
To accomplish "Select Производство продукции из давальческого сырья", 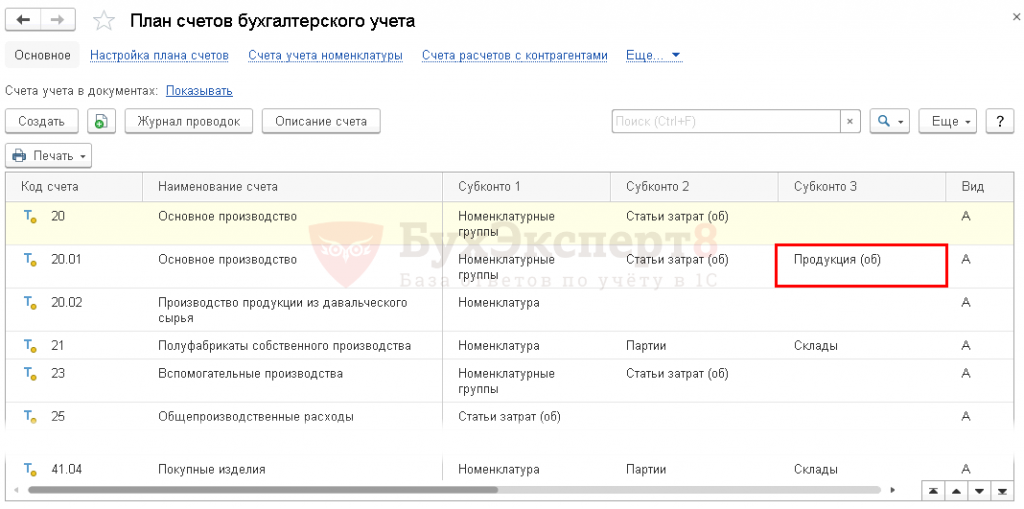I will click(283, 310).
